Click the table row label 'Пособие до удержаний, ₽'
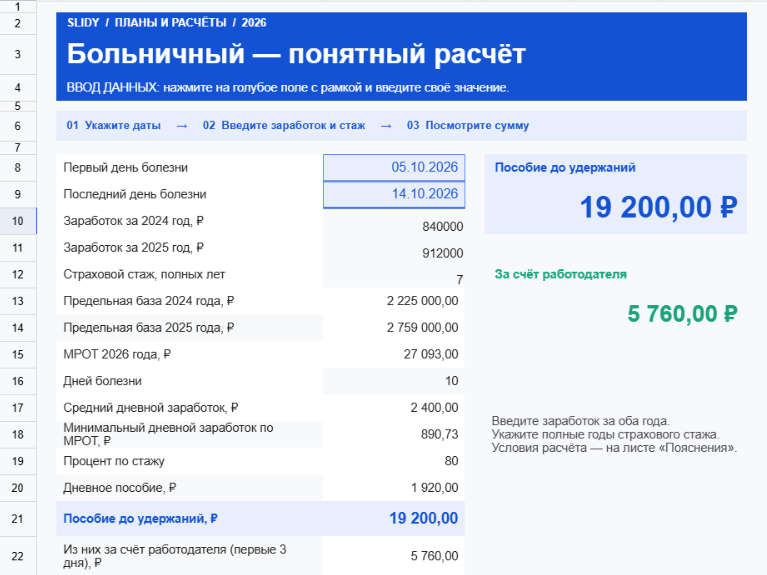767x575 pixels. 140,519
